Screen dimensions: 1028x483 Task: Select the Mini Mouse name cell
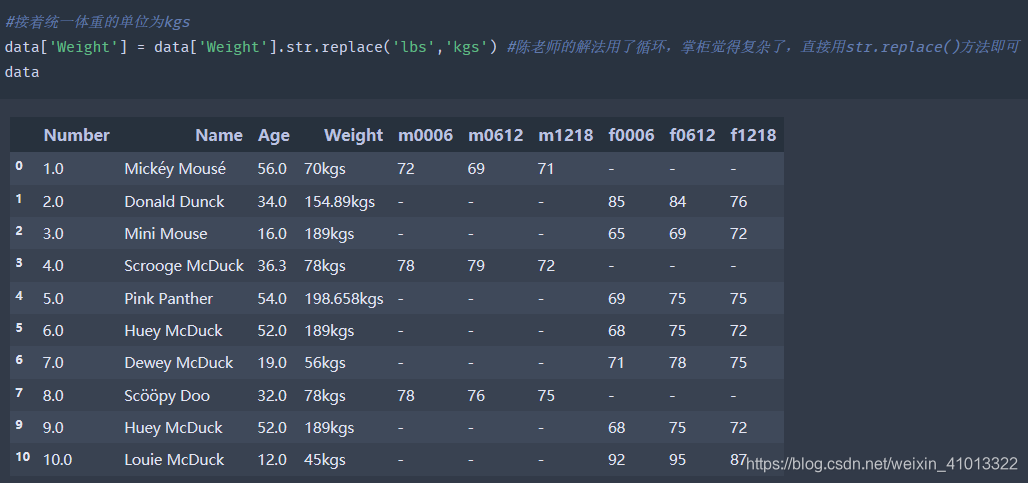tap(166, 233)
